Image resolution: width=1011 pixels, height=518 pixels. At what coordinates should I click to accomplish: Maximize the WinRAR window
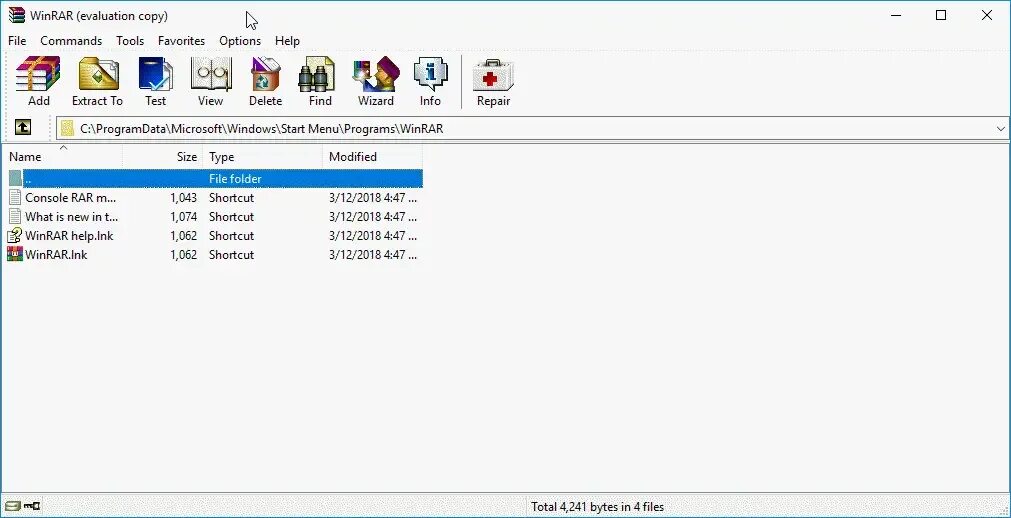[x=941, y=15]
